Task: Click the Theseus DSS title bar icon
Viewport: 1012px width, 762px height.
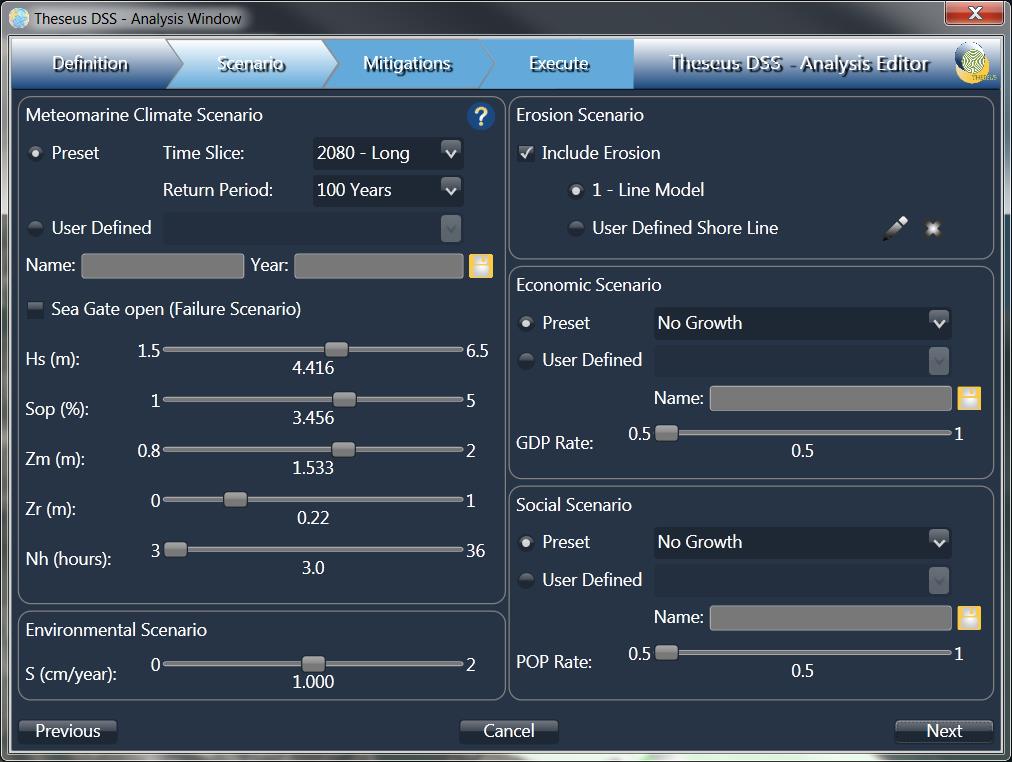Action: 19,18
